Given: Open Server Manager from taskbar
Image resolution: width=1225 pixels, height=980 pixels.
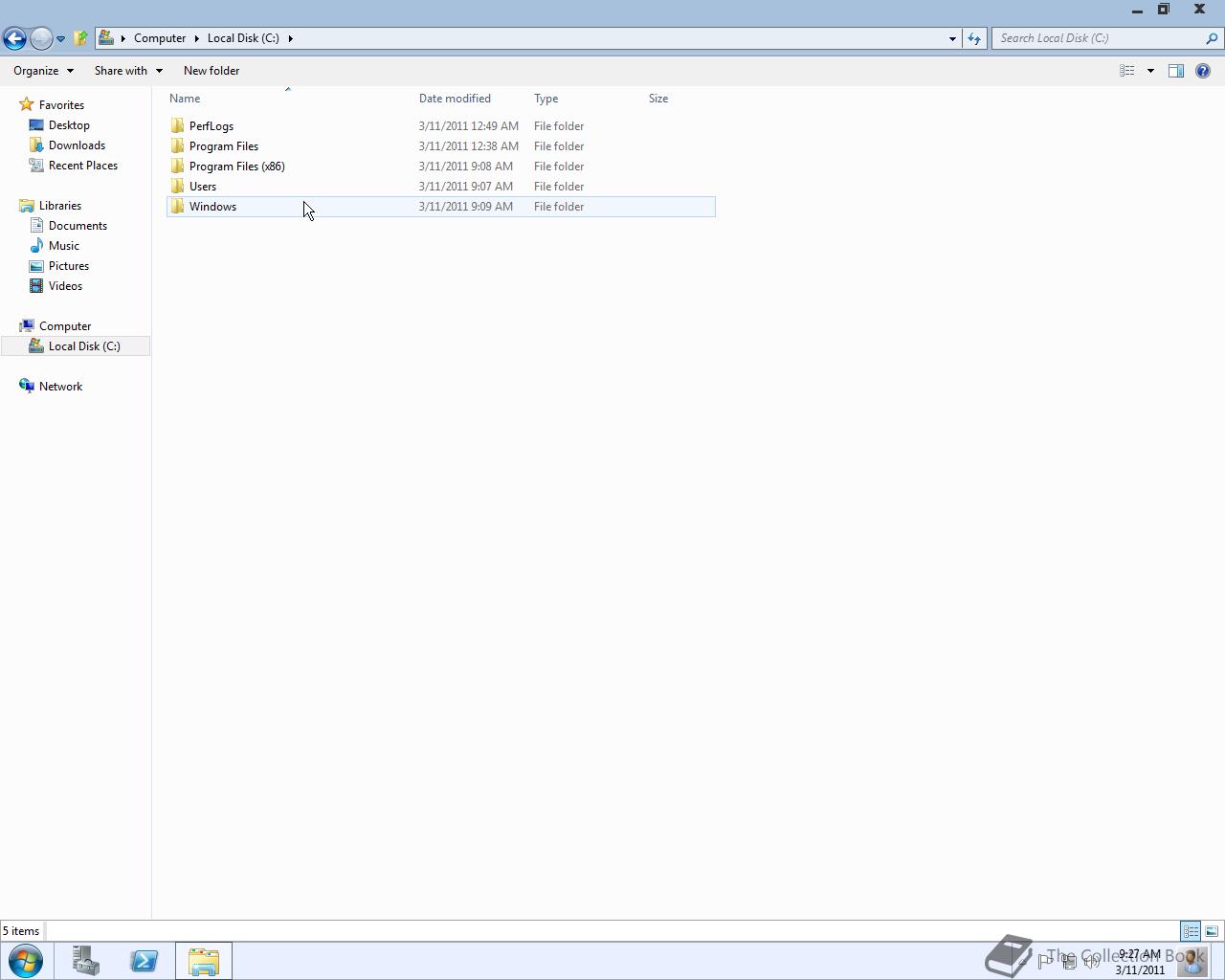Looking at the screenshot, I should click(85, 961).
